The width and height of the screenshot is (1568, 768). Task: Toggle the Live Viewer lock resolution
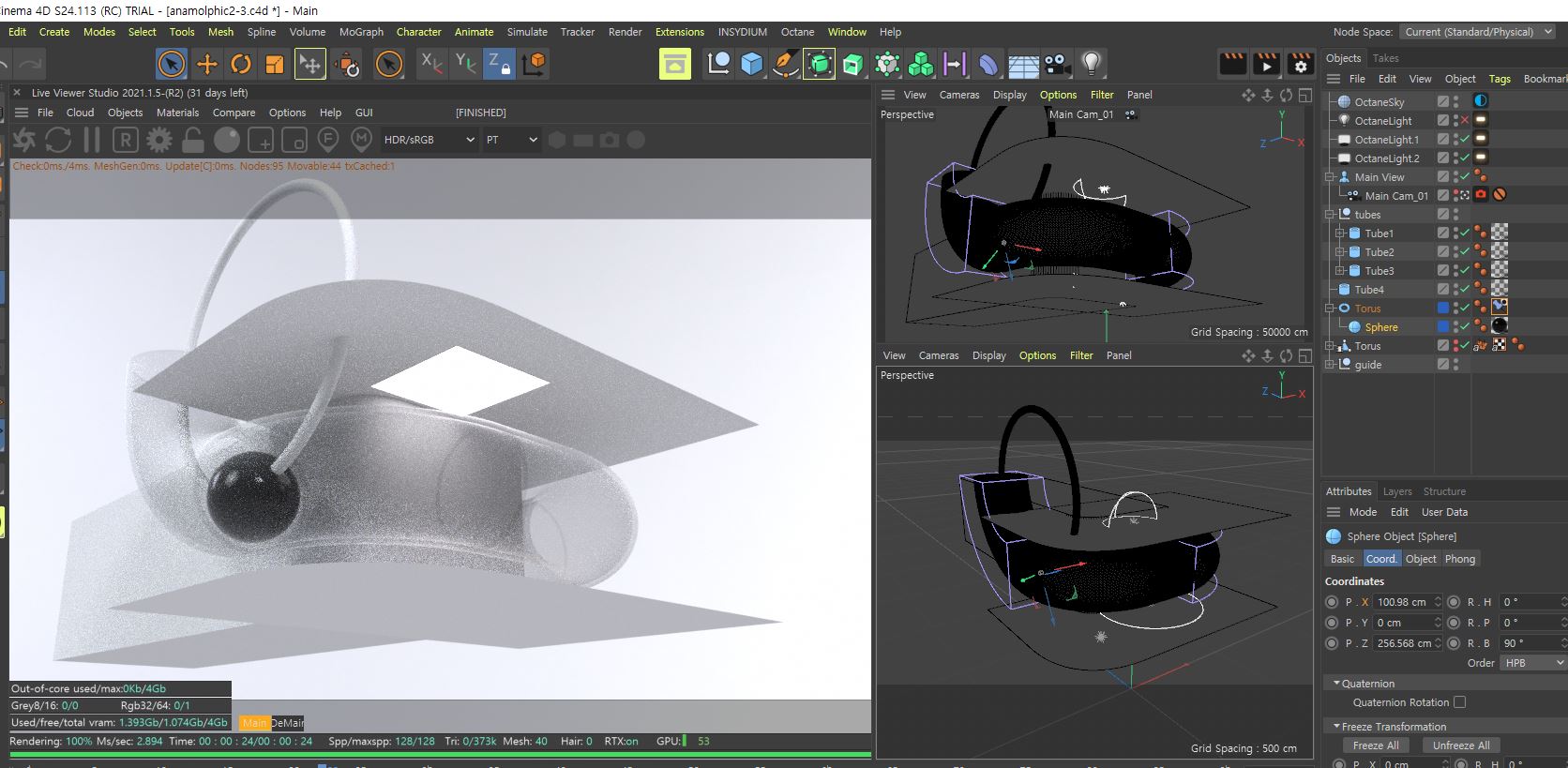pos(193,141)
